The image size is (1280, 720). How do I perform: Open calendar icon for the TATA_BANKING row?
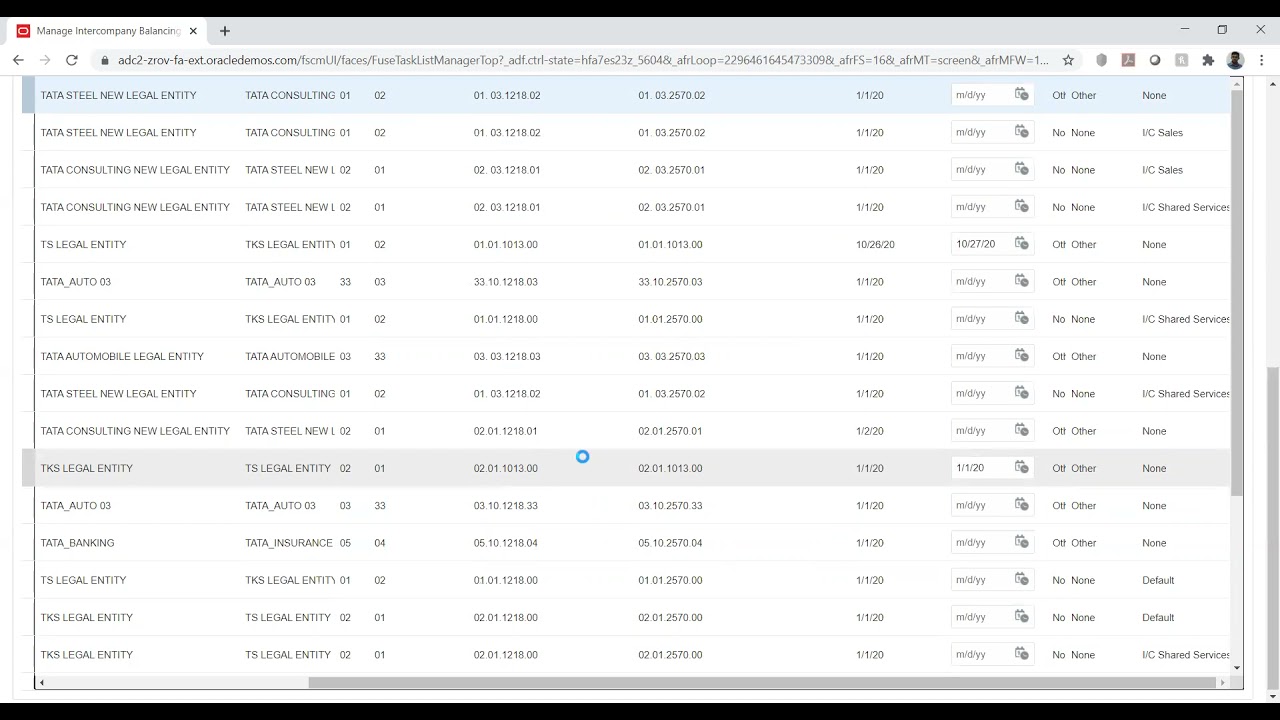click(x=1021, y=542)
